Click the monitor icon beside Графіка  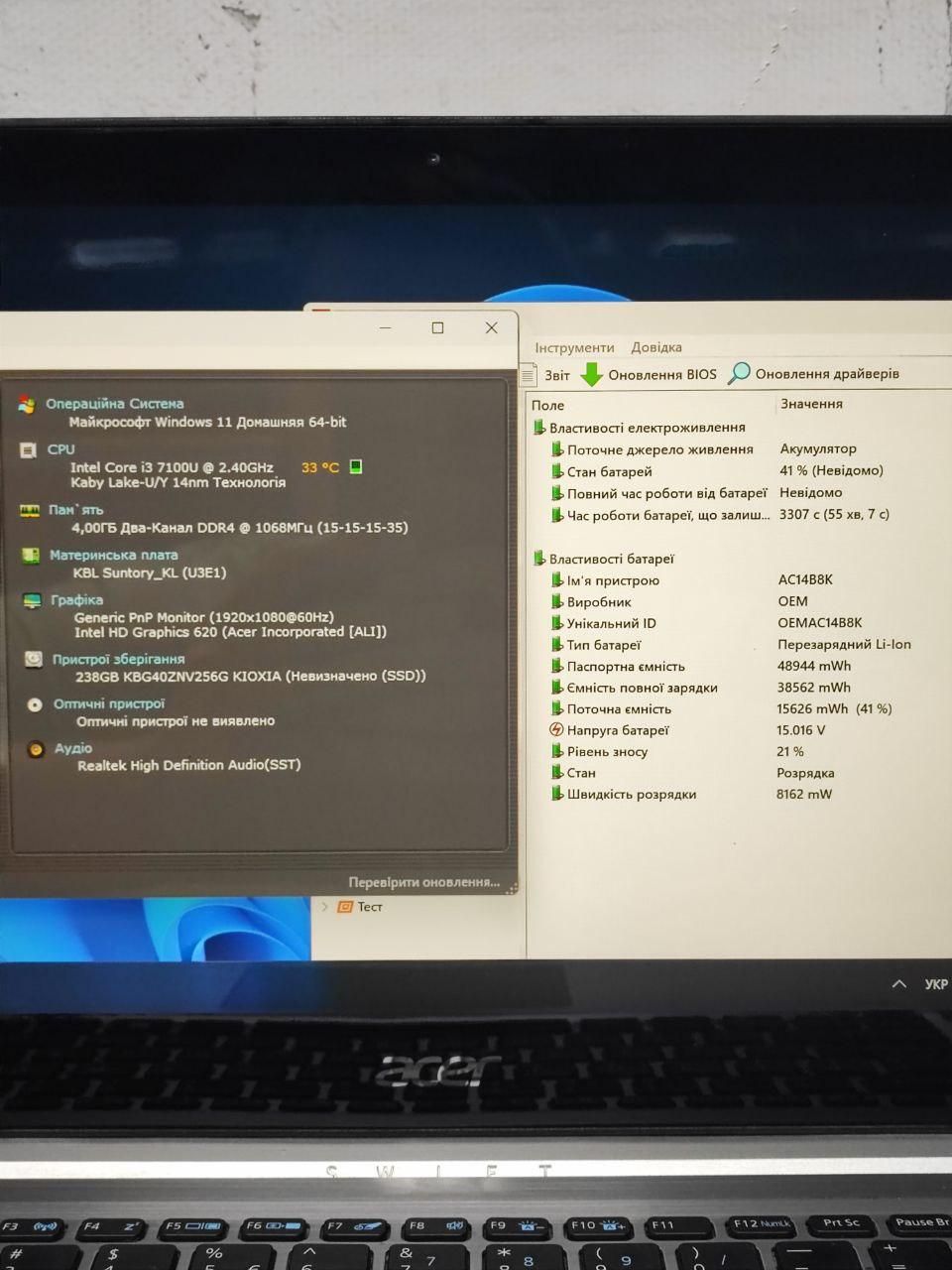pos(32,600)
